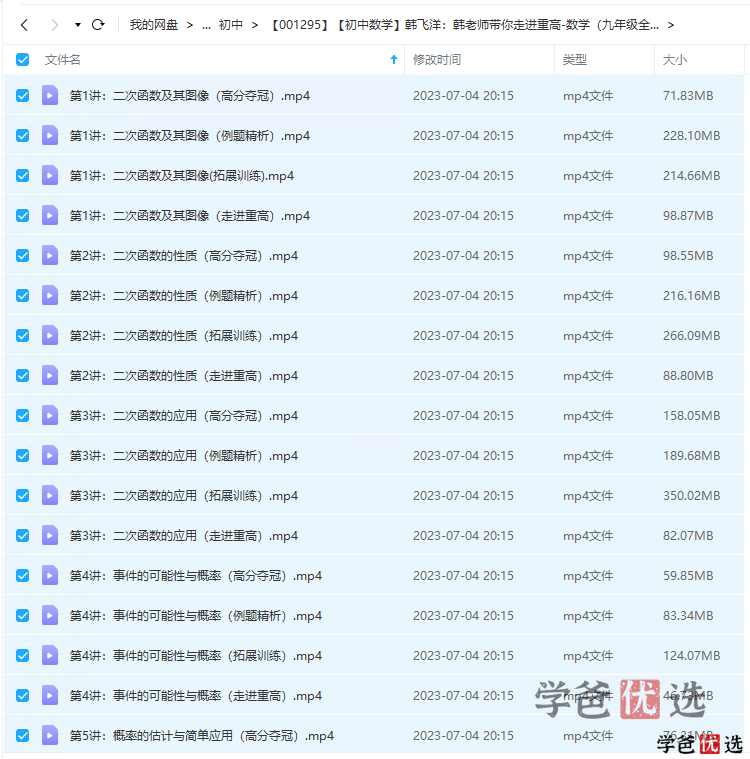Click video icon of 第4讲 (走进重高)
The width and height of the screenshot is (750, 759).
pyautogui.click(x=49, y=696)
